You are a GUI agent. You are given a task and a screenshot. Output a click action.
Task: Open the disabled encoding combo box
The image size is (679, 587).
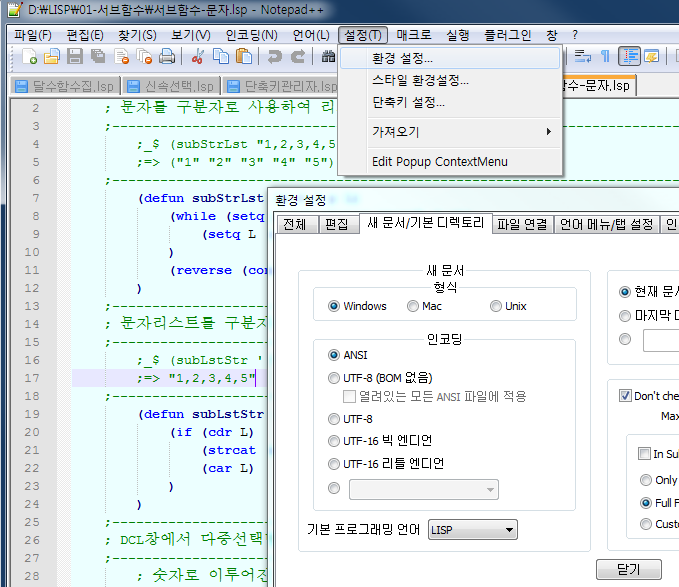(x=424, y=489)
